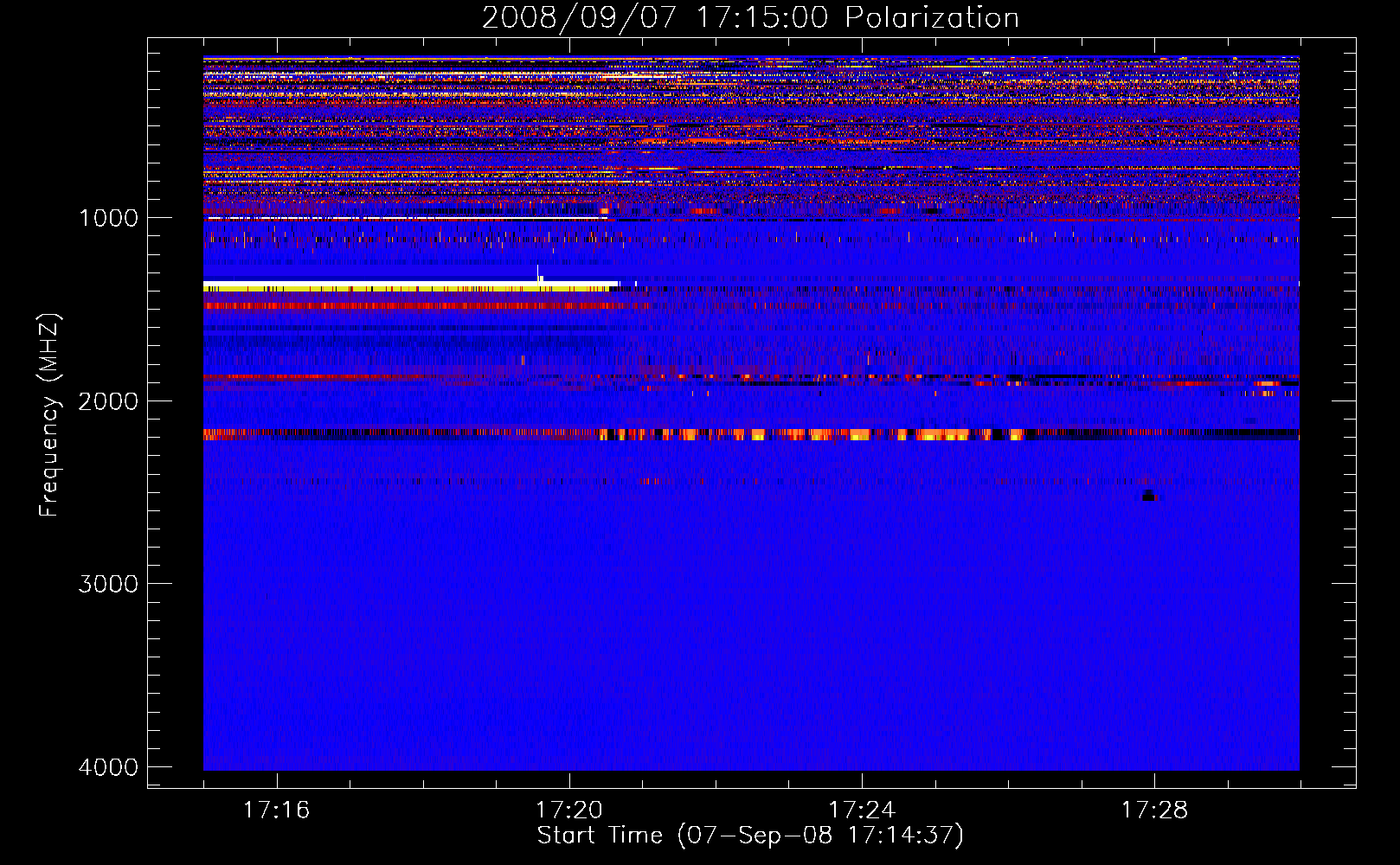
Task: Click the small white spike near 17:19:30
Action: (539, 273)
